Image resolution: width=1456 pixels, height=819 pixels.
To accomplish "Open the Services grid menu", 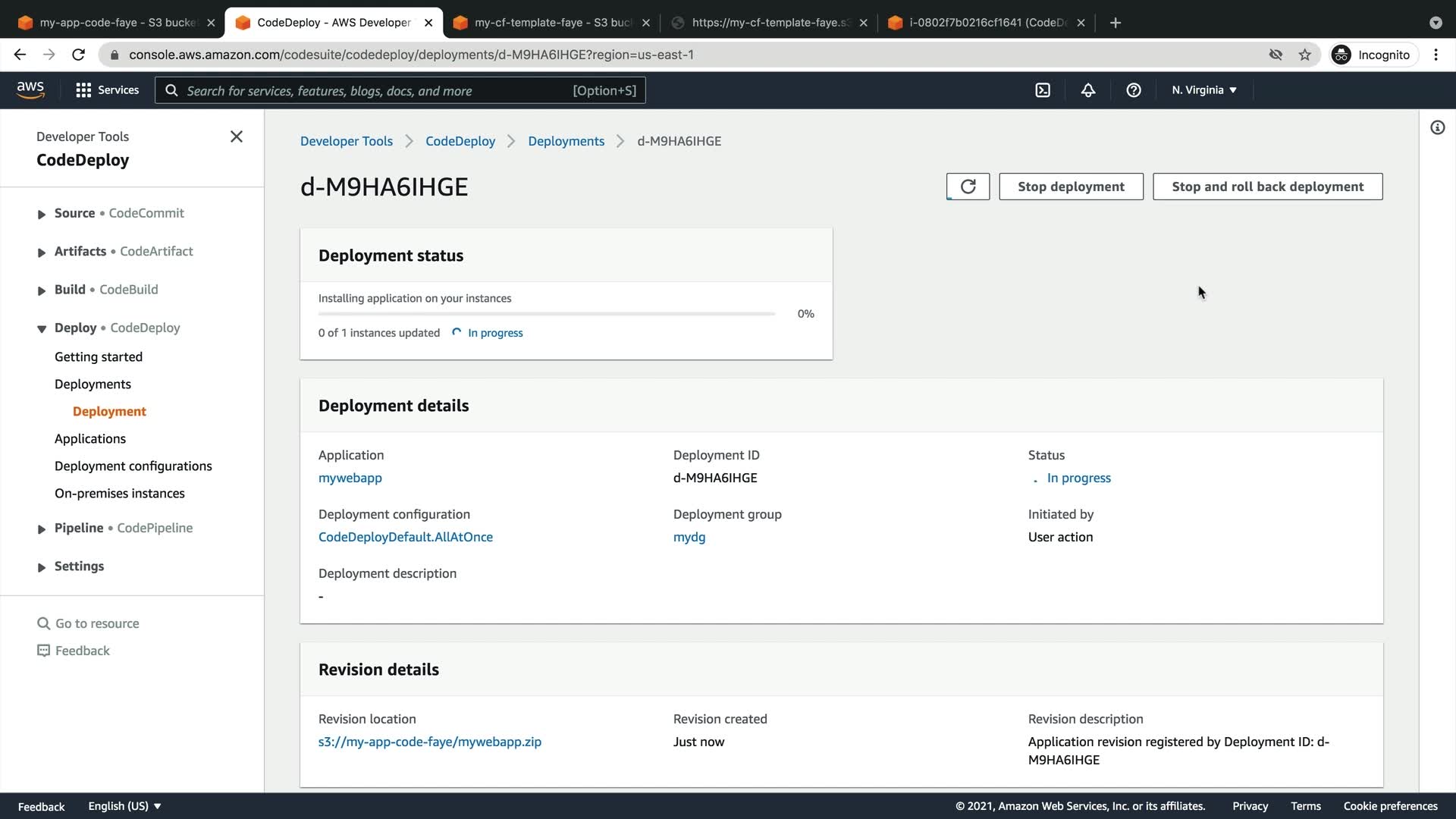I will coord(107,90).
